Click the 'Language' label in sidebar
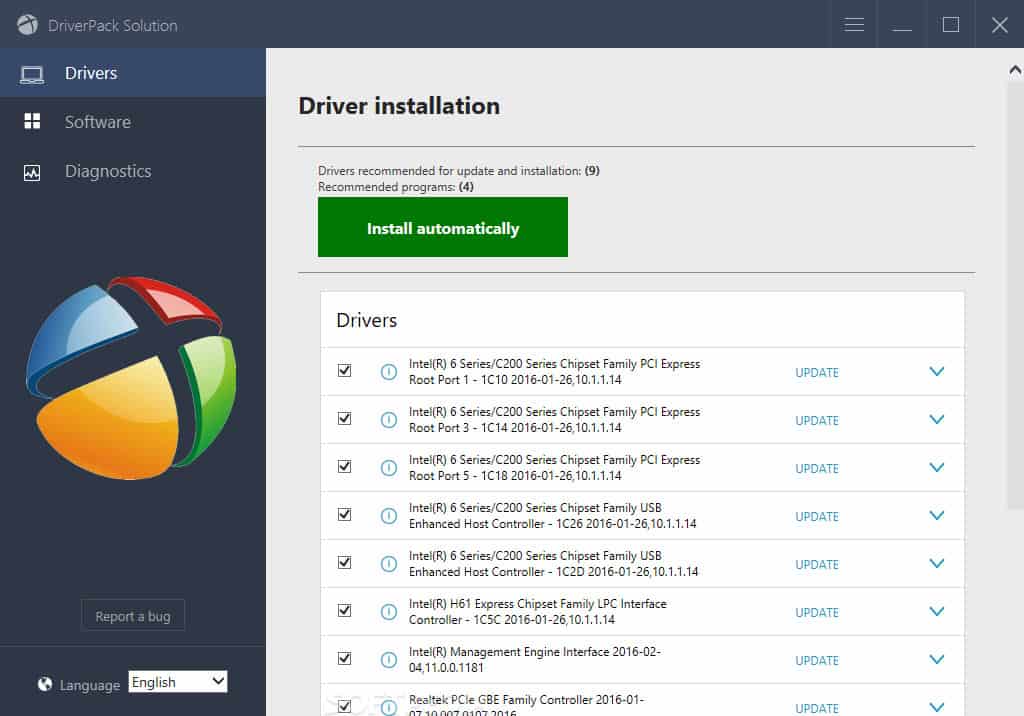1024x716 pixels. (90, 685)
